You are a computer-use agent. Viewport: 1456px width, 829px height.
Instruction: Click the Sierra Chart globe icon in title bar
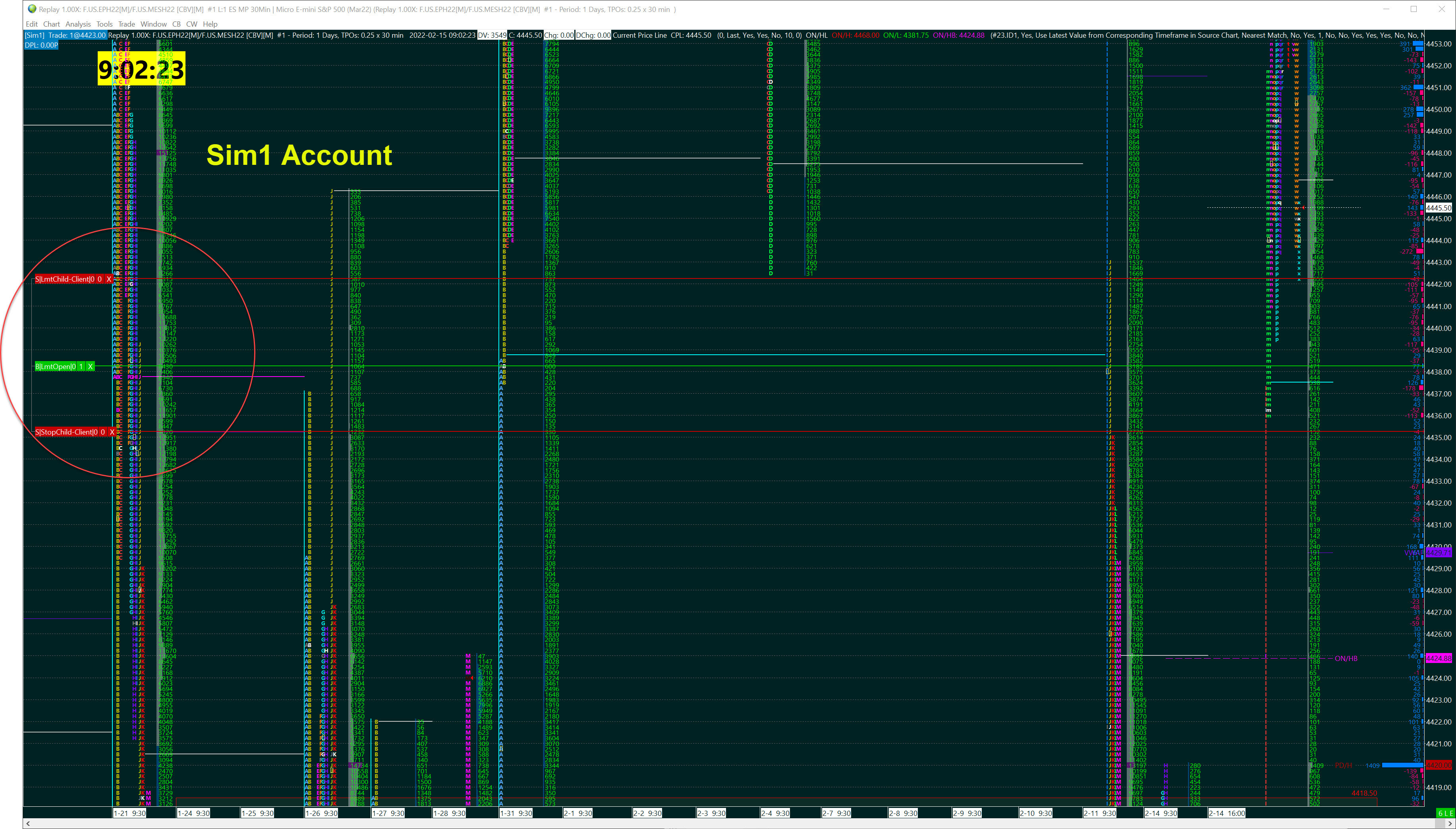tap(32, 9)
